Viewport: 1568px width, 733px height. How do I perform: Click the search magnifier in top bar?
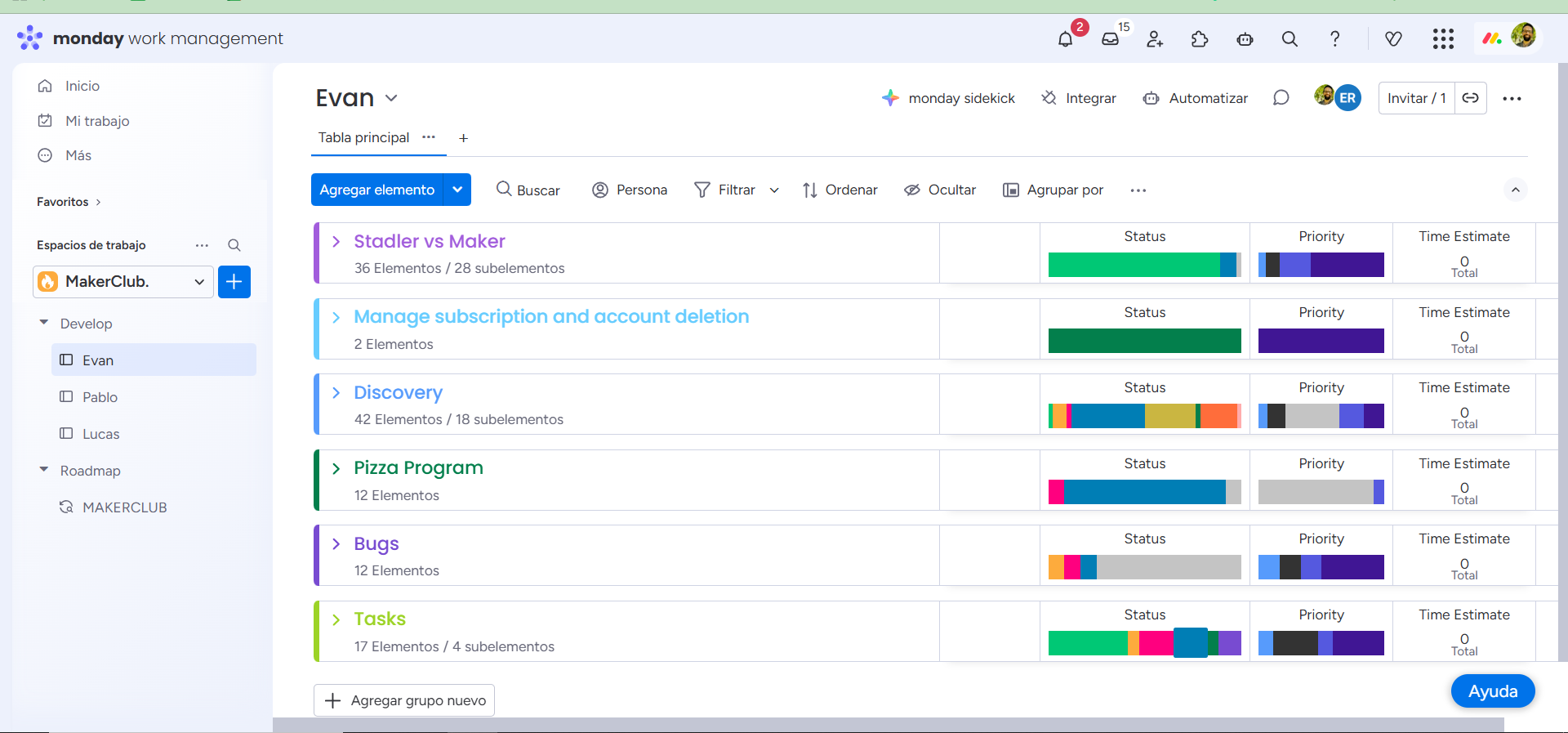click(x=1290, y=38)
